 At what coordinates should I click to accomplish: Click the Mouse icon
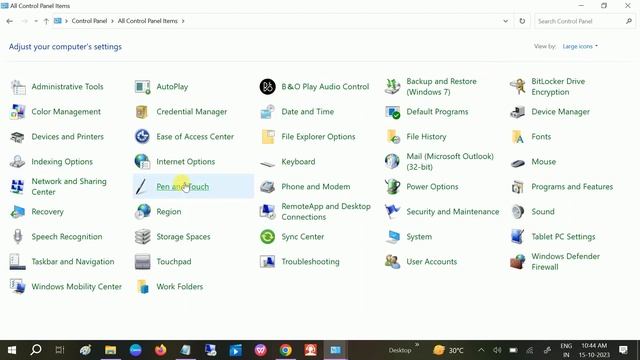coord(518,163)
